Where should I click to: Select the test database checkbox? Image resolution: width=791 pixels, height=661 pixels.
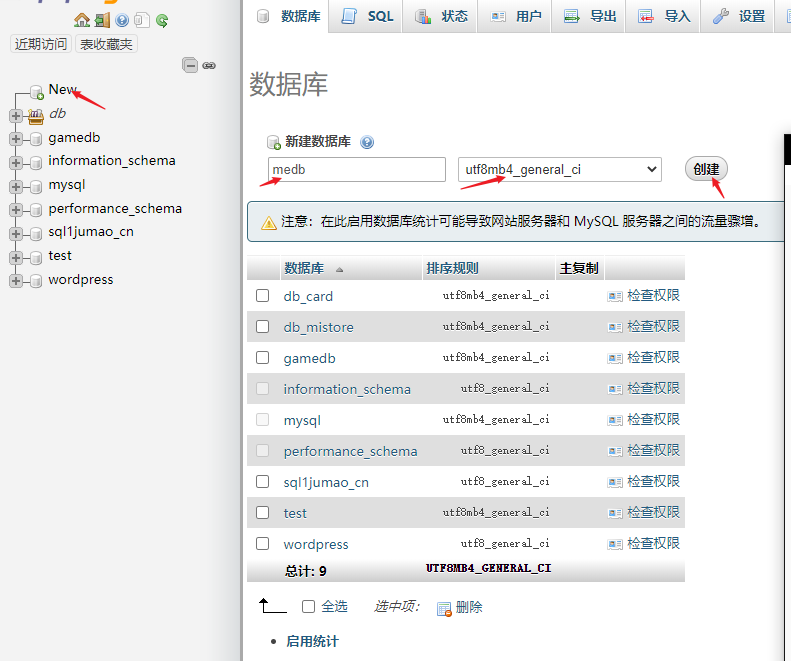tap(262, 512)
